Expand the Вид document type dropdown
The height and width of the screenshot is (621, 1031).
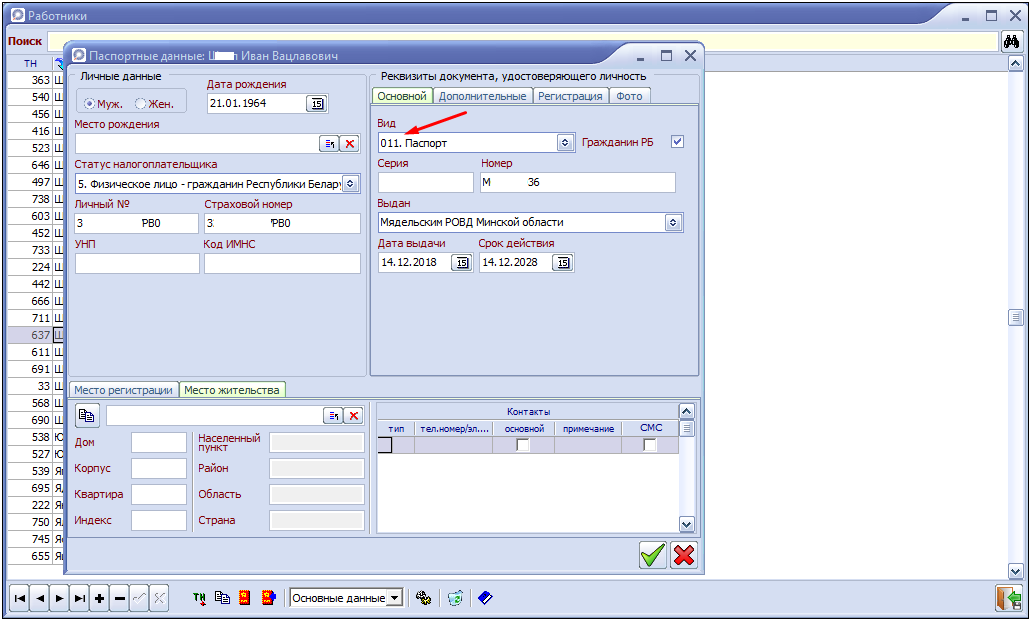click(565, 143)
